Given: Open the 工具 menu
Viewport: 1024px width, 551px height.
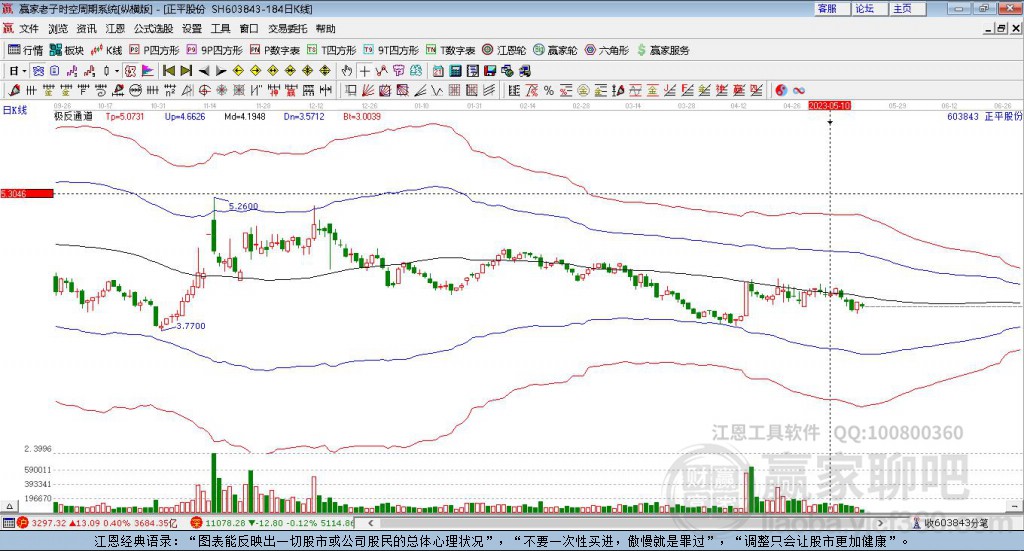Looking at the screenshot, I should tap(221, 29).
